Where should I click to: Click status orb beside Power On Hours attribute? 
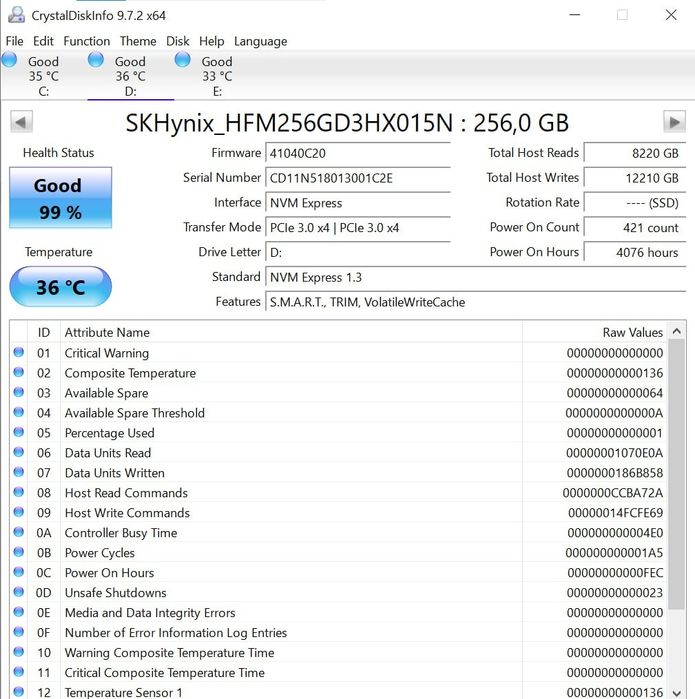[x=19, y=572]
